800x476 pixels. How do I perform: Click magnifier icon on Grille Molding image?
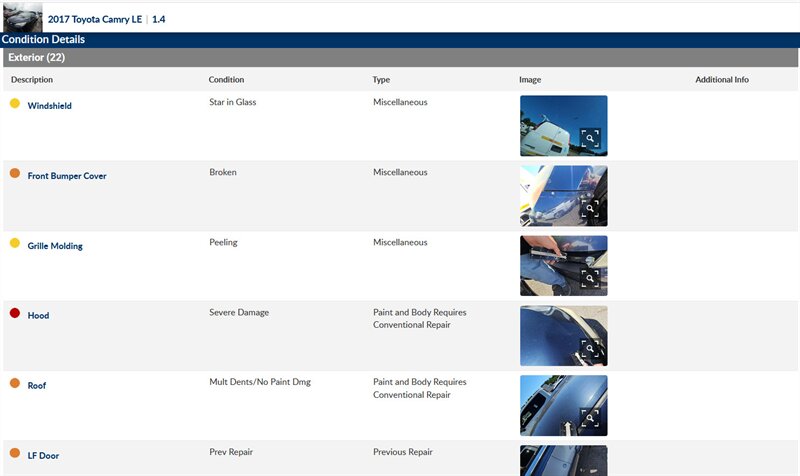coord(590,279)
